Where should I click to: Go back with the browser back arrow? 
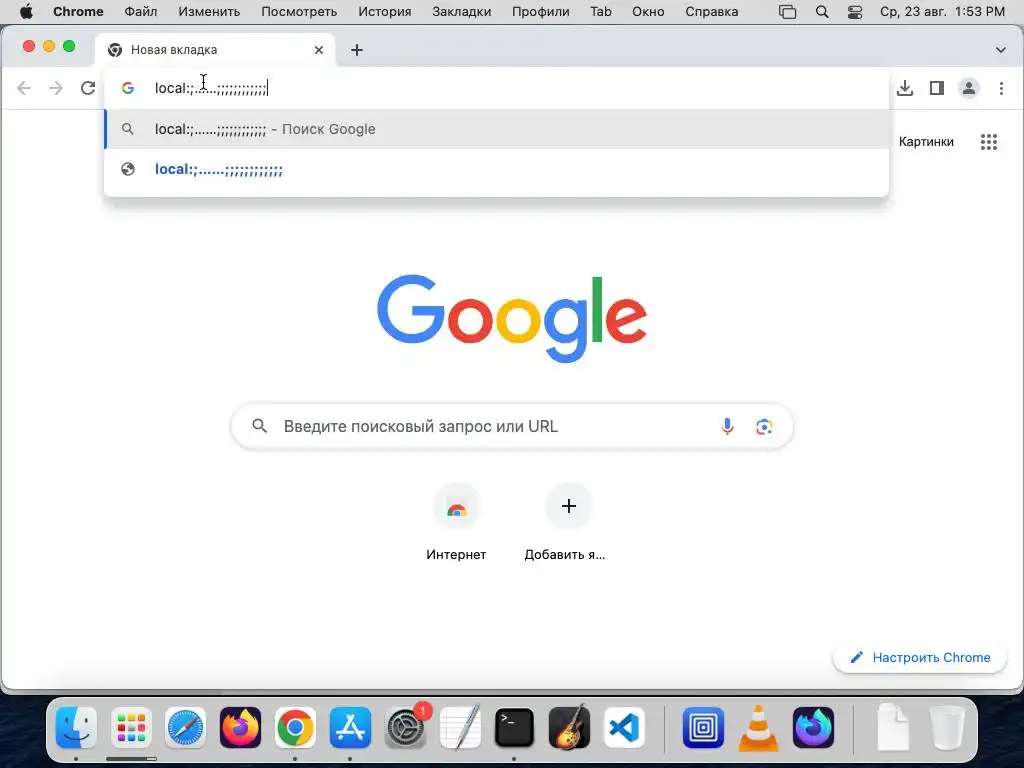pyautogui.click(x=24, y=88)
